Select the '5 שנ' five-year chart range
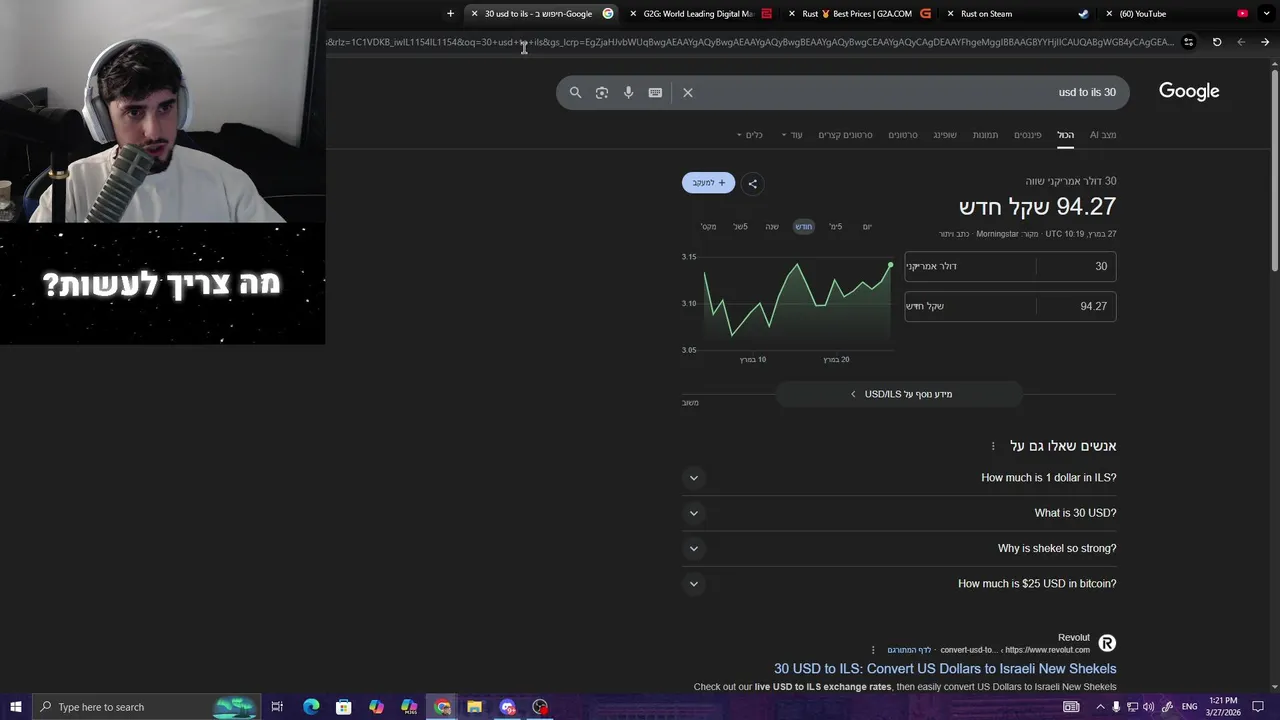 (x=740, y=227)
